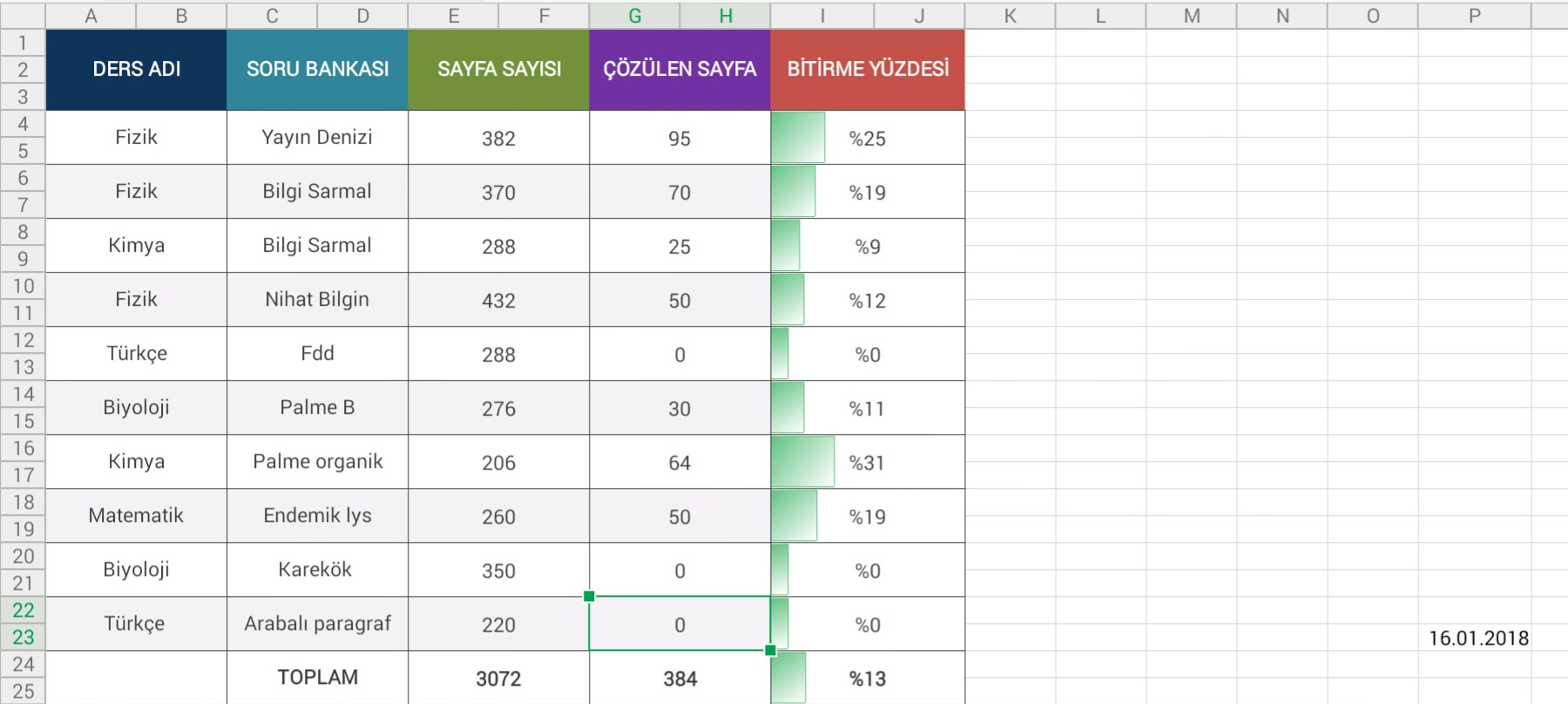Click the total page count 3072
Viewport: 1568px width, 704px height.
pyautogui.click(x=498, y=679)
